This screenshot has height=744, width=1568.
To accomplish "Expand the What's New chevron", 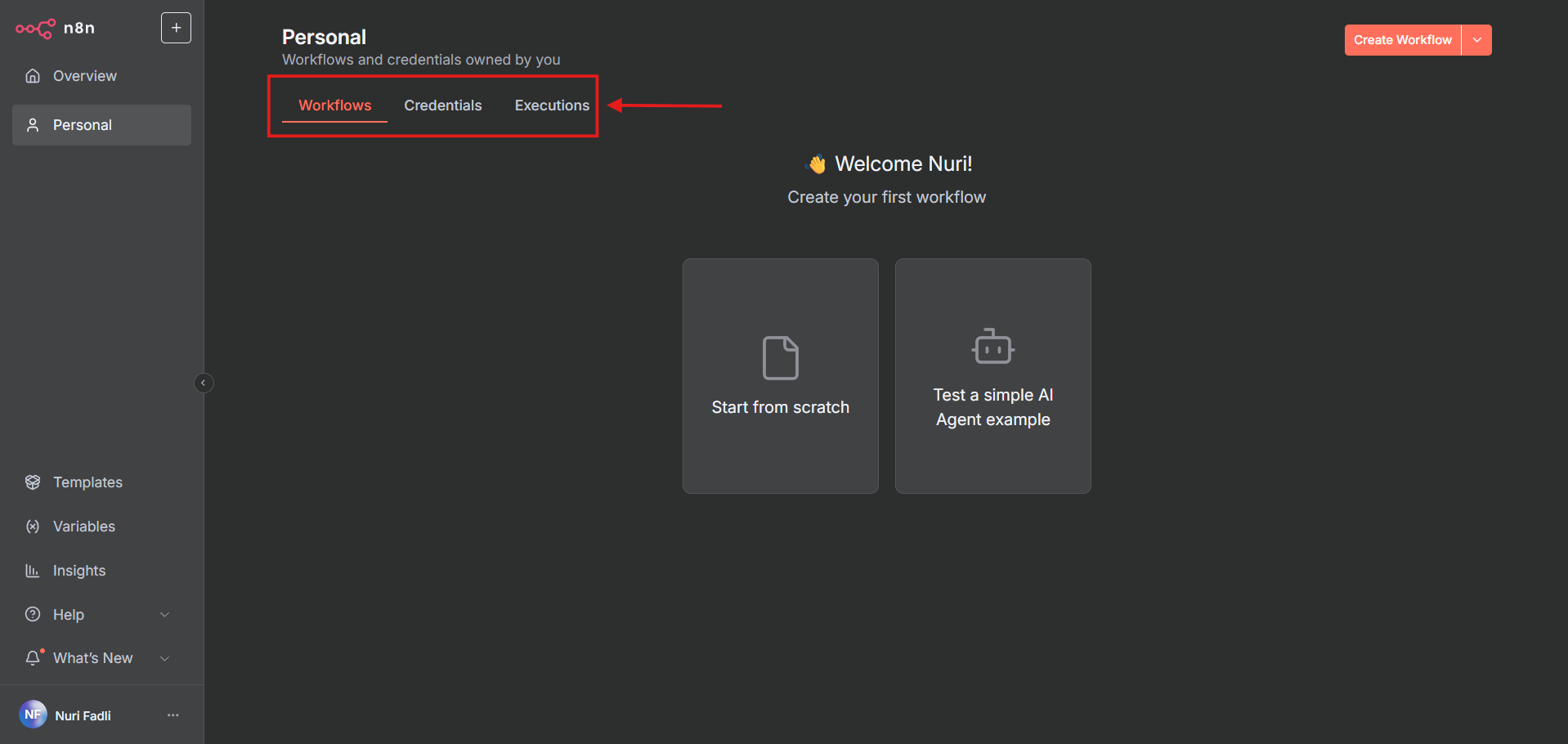I will [x=164, y=659].
